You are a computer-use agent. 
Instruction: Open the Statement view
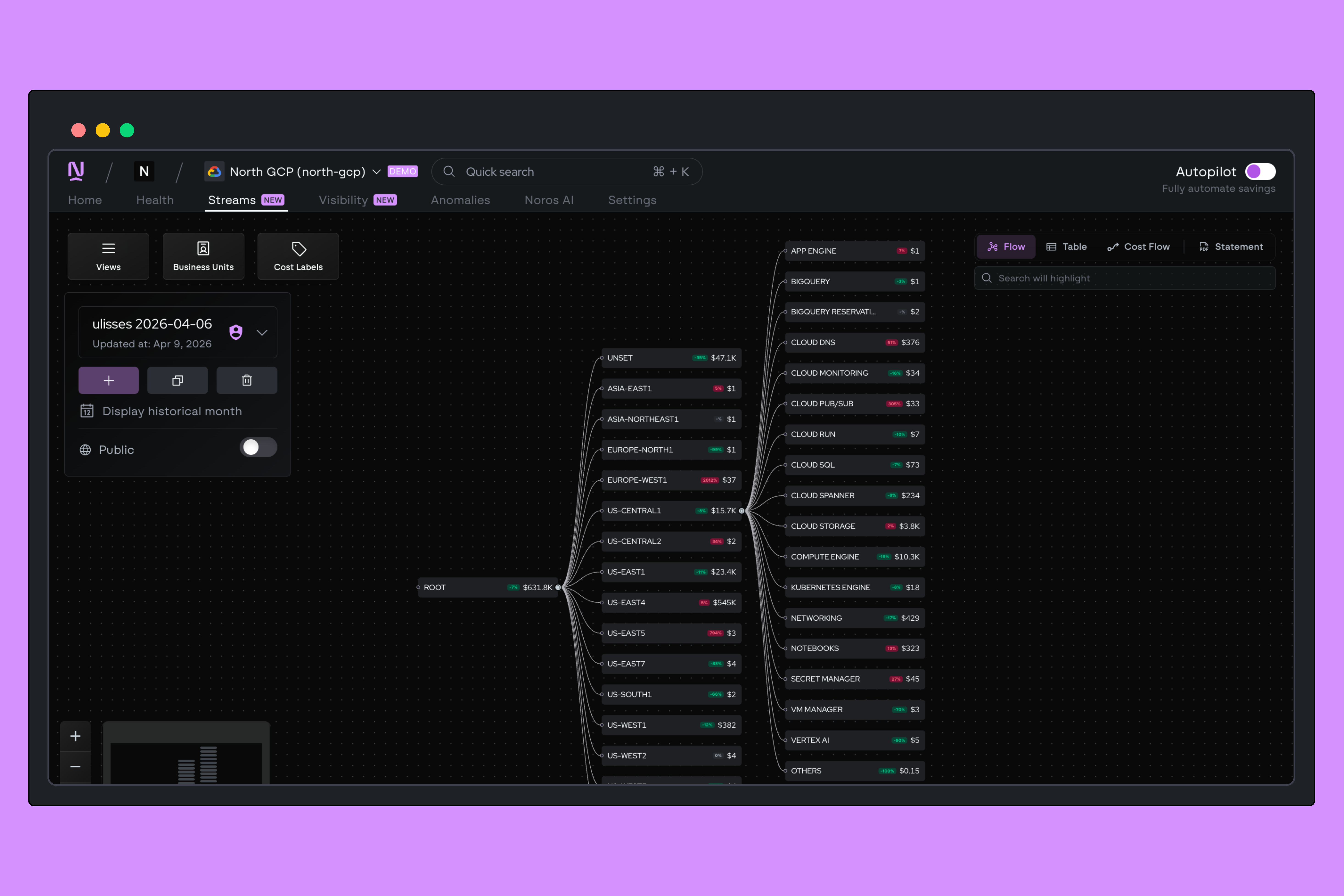pyautogui.click(x=1231, y=247)
